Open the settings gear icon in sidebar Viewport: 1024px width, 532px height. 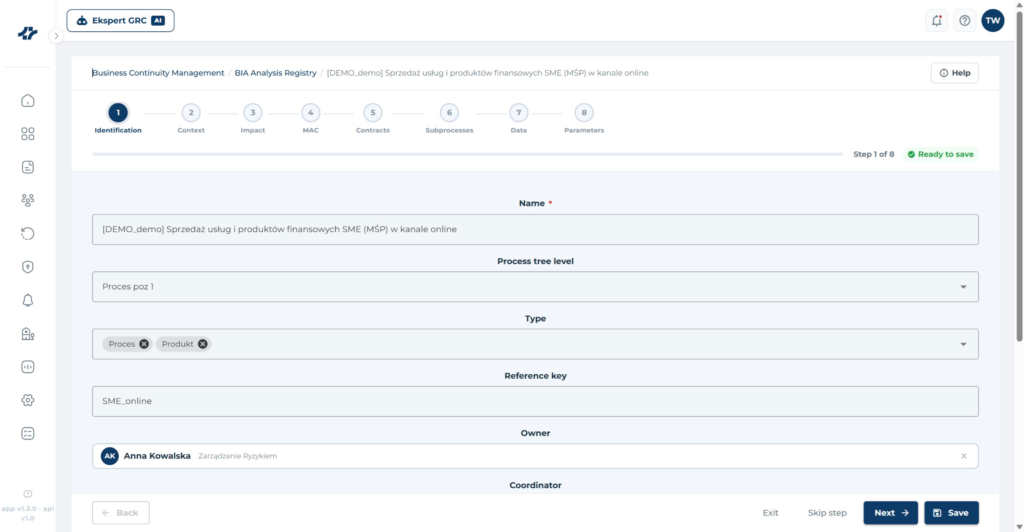pyautogui.click(x=27, y=400)
